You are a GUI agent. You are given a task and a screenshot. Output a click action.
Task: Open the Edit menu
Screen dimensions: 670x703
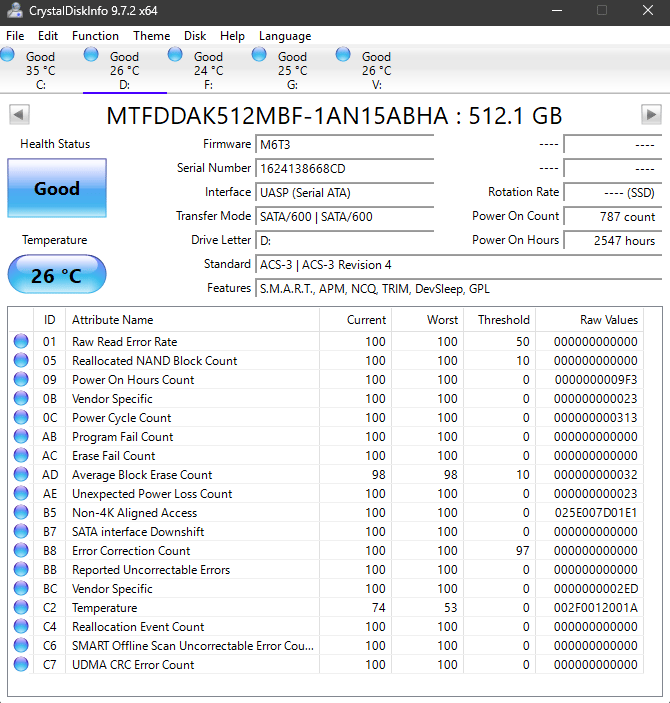(48, 36)
